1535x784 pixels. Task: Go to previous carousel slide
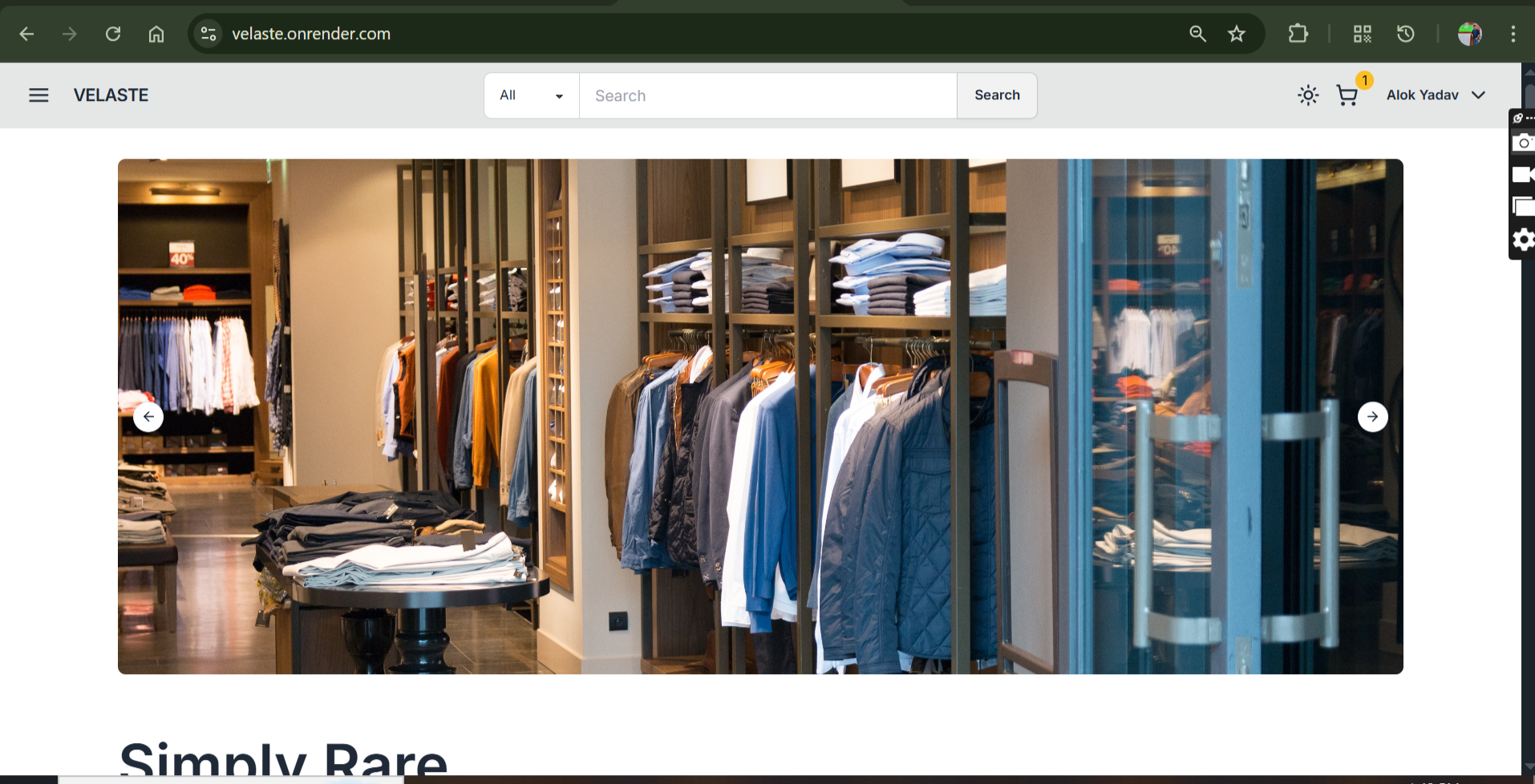point(148,417)
